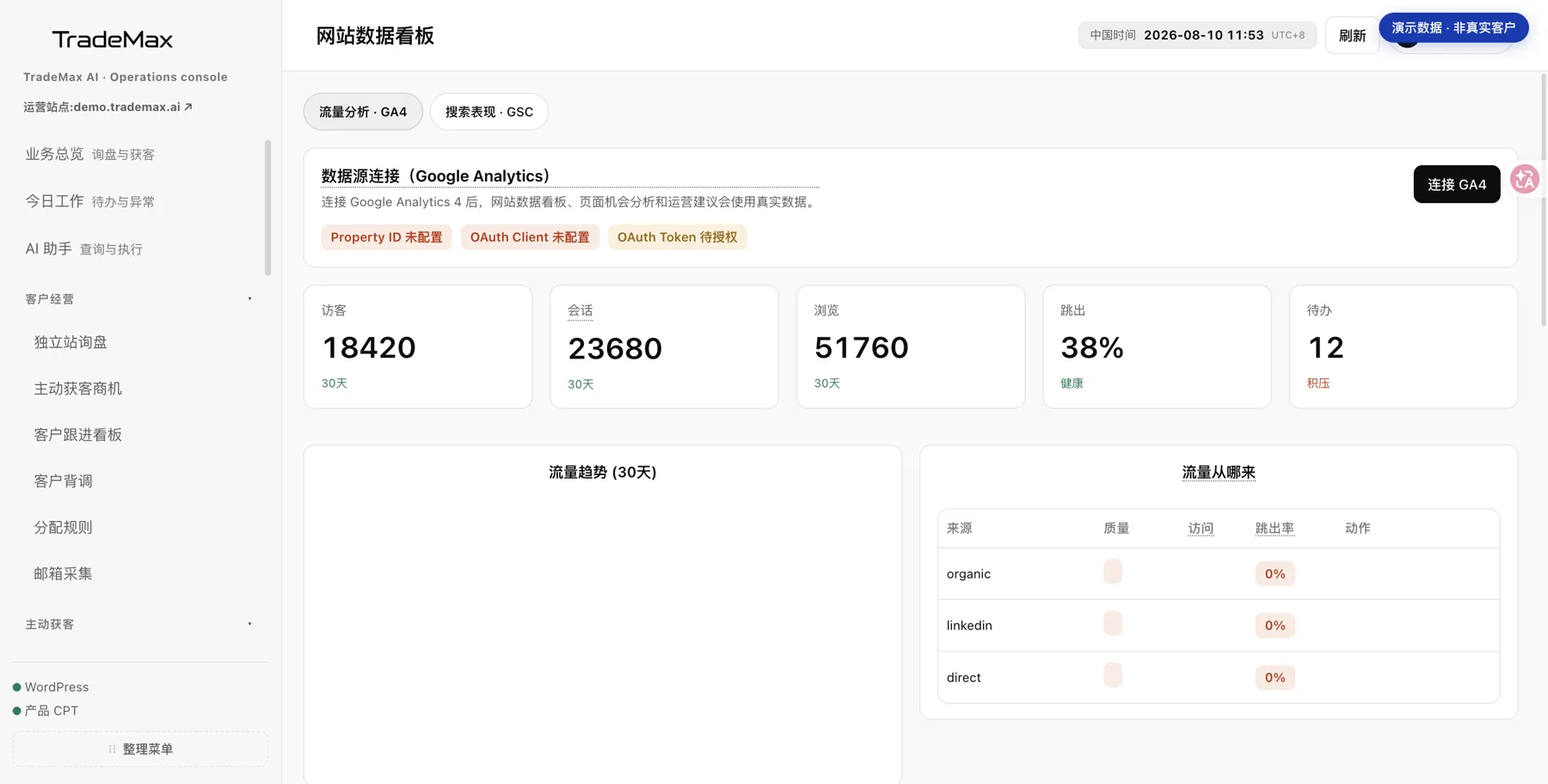
Task: Click the sidebar vertical scrollbar
Action: pos(267,208)
